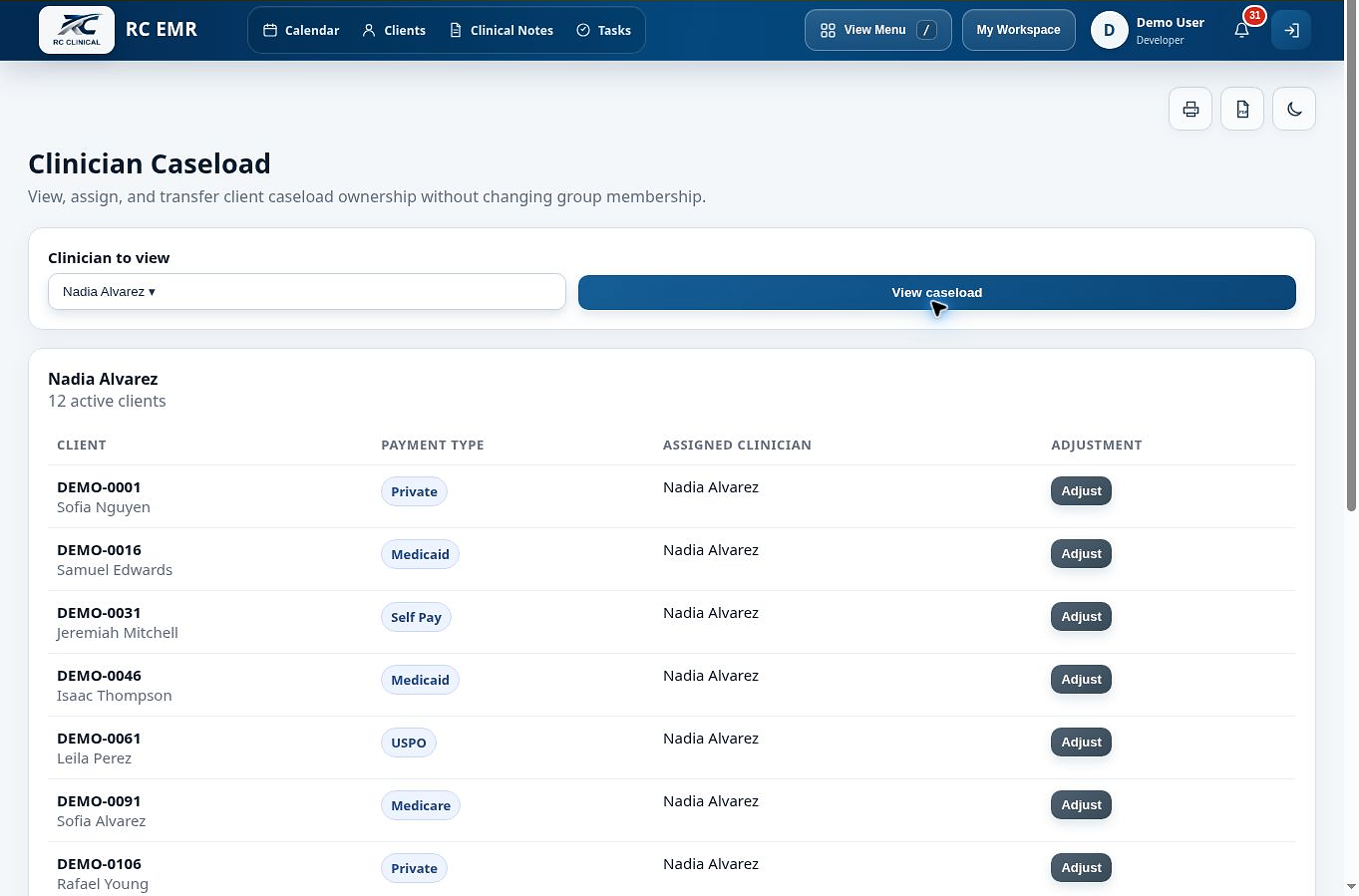Screen dimensions: 1359x896
Task: Click the Demo User avatar
Action: [1109, 30]
